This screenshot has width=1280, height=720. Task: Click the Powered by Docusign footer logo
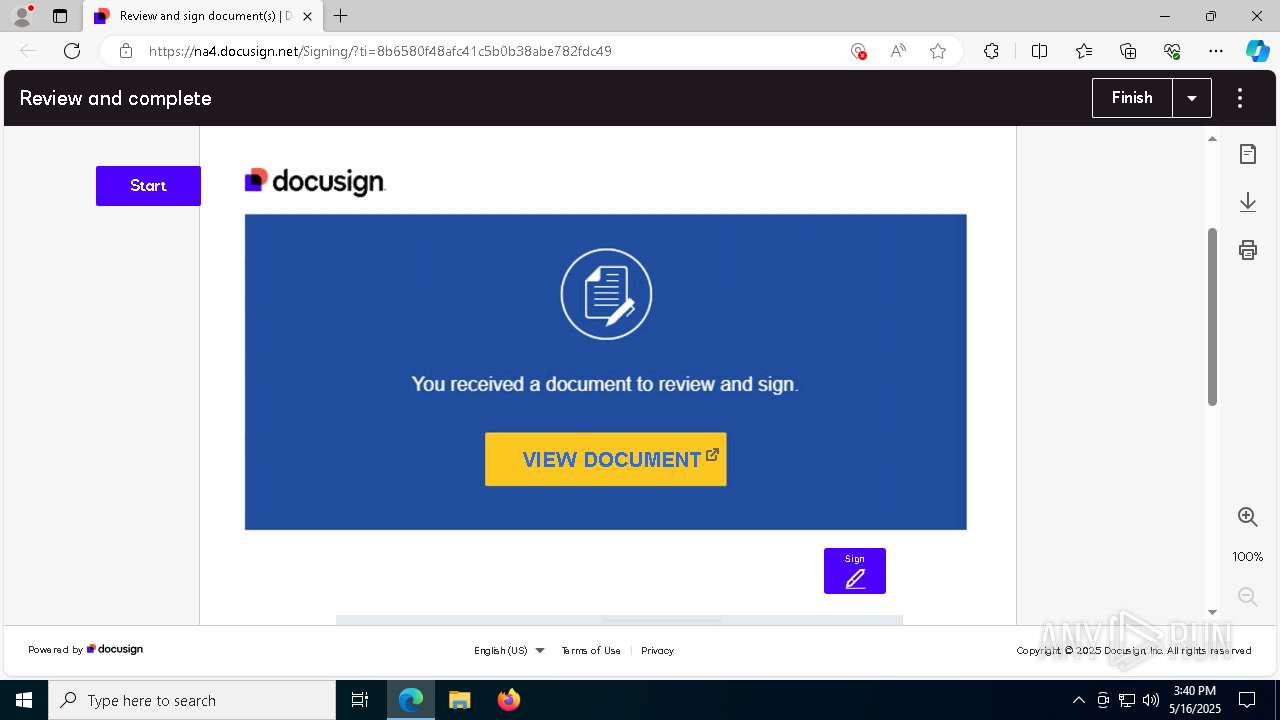[x=115, y=649]
